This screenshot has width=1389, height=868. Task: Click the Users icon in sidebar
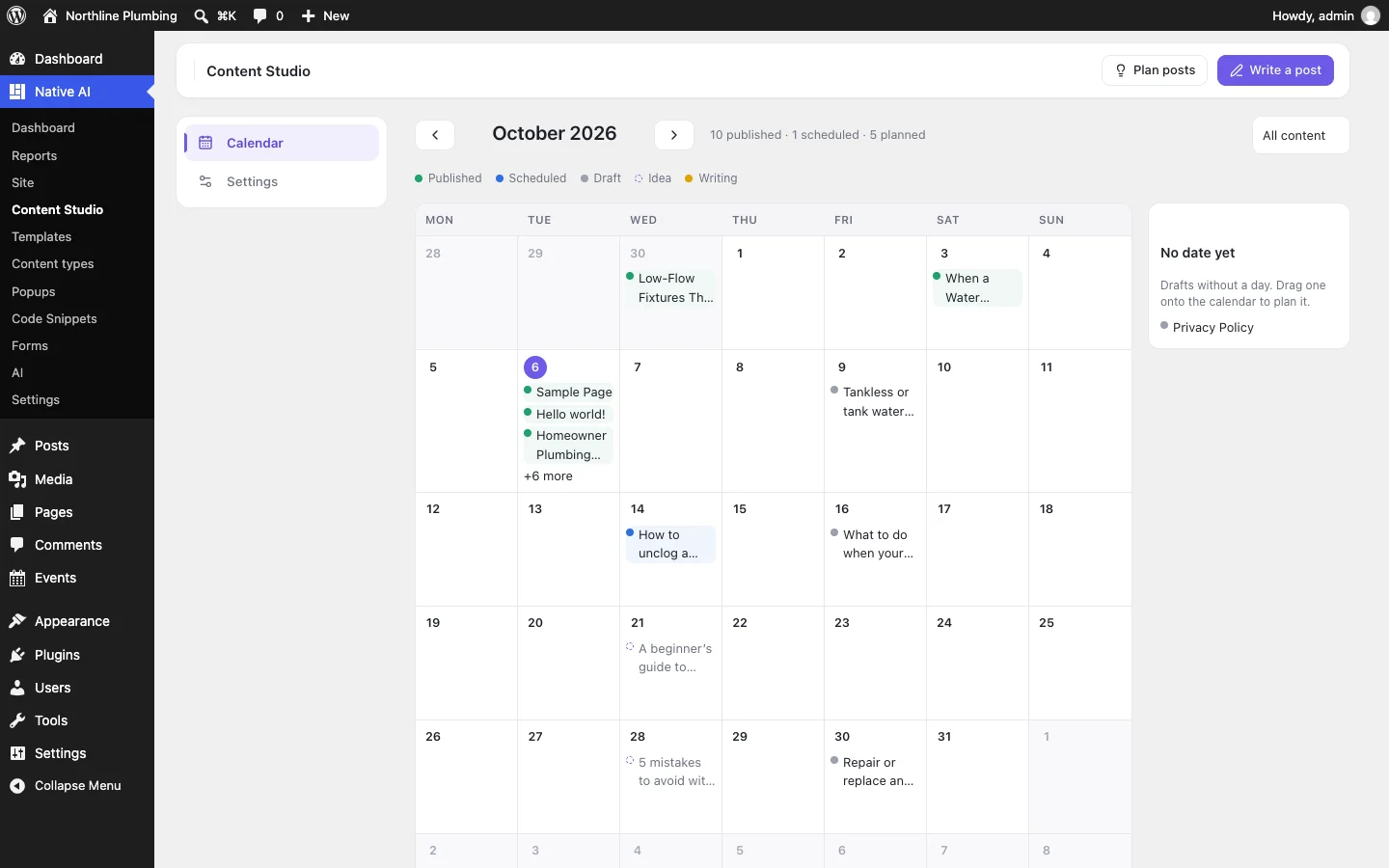(17, 688)
